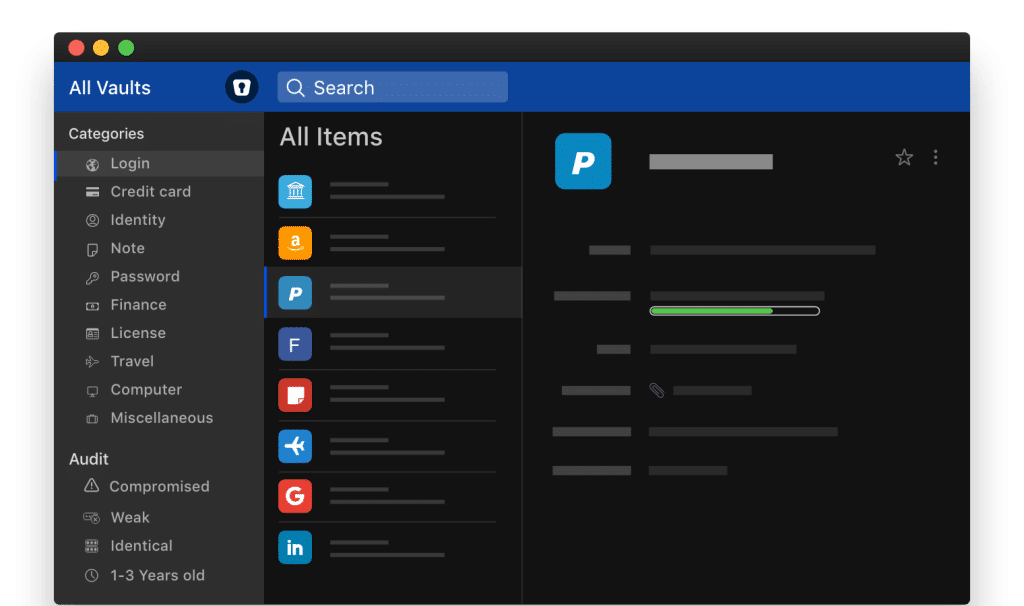Click the Enpass keyhole logo icon
The height and width of the screenshot is (606, 1024).
[241, 87]
